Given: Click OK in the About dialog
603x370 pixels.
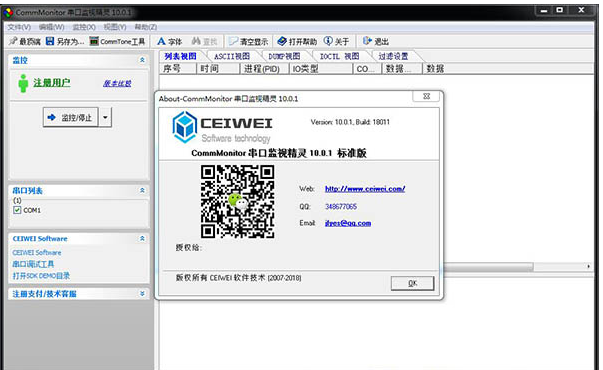Looking at the screenshot, I should tap(412, 283).
